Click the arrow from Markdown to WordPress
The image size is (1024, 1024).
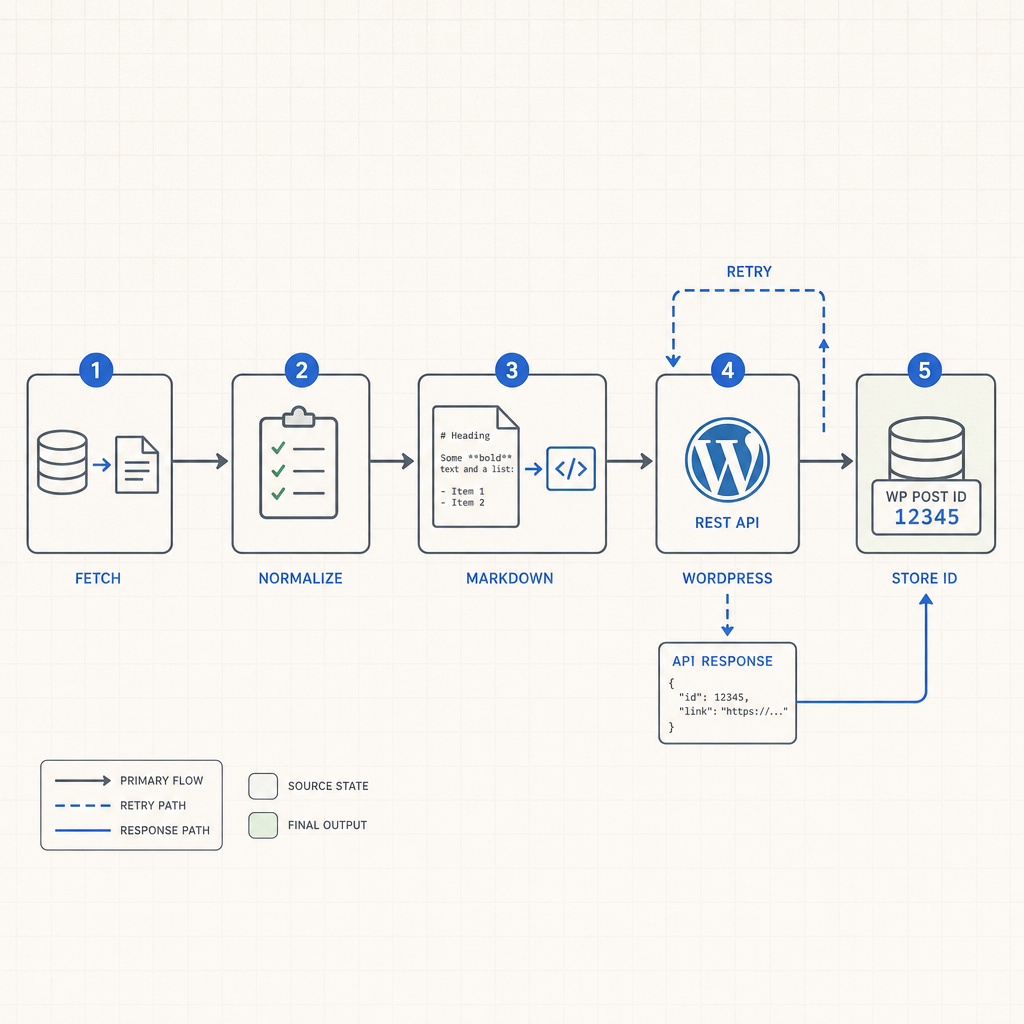point(630,462)
